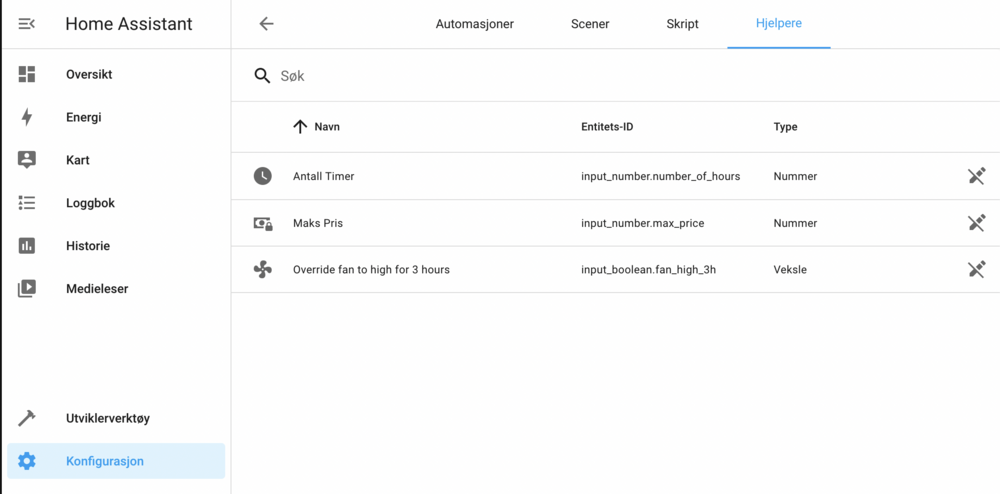Sort by Entitets-ID column header
This screenshot has width=1000, height=494.
pos(607,127)
